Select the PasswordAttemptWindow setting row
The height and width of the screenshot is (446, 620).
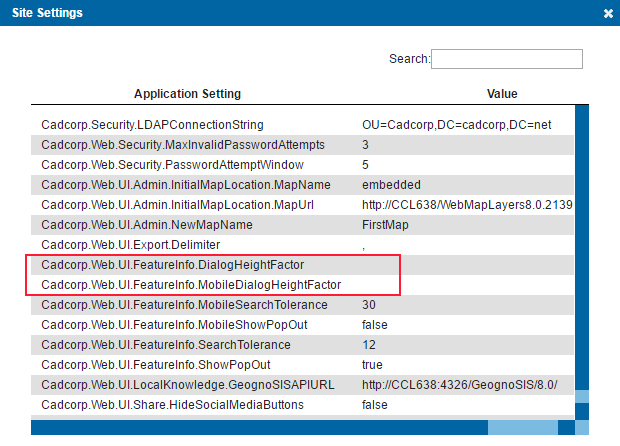tap(158, 165)
